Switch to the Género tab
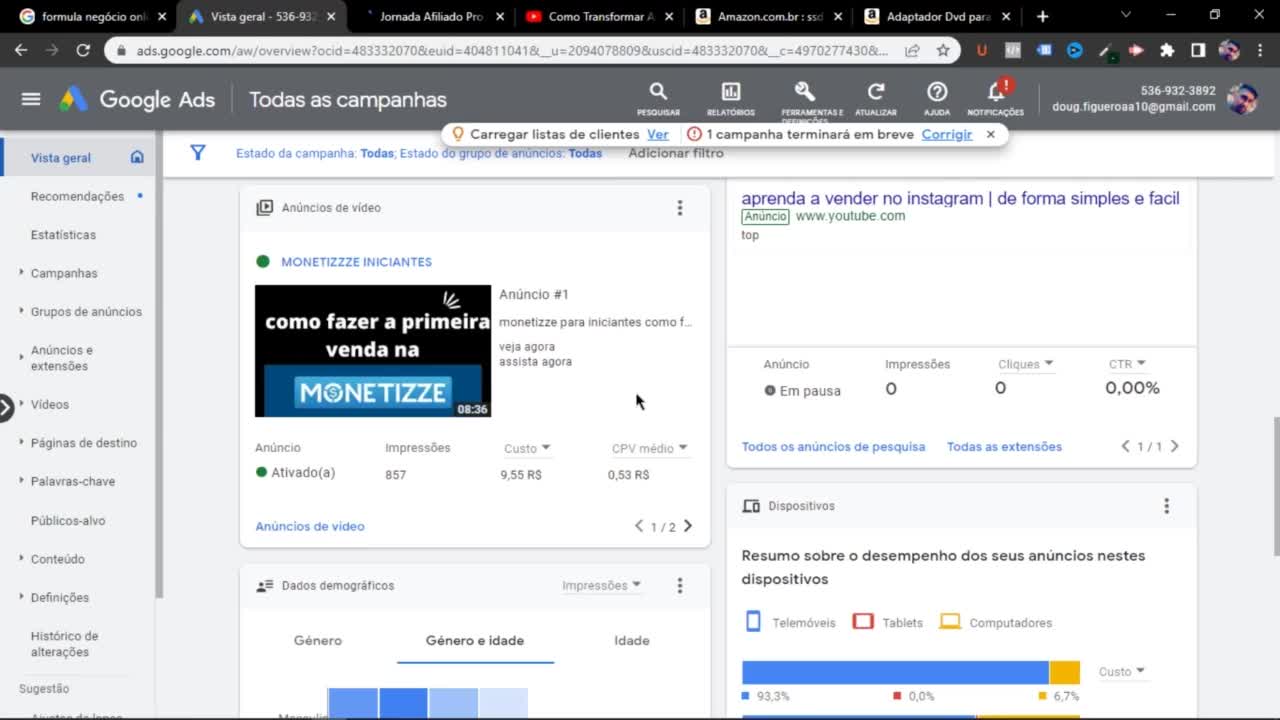 (318, 641)
